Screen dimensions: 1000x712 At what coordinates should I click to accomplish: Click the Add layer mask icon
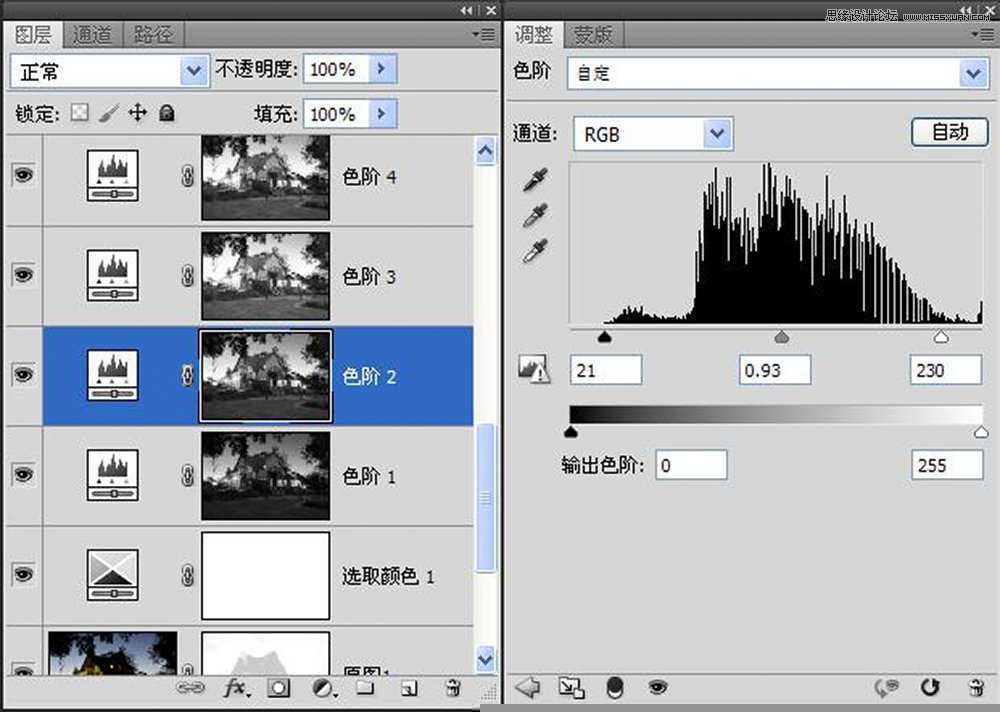[278, 688]
